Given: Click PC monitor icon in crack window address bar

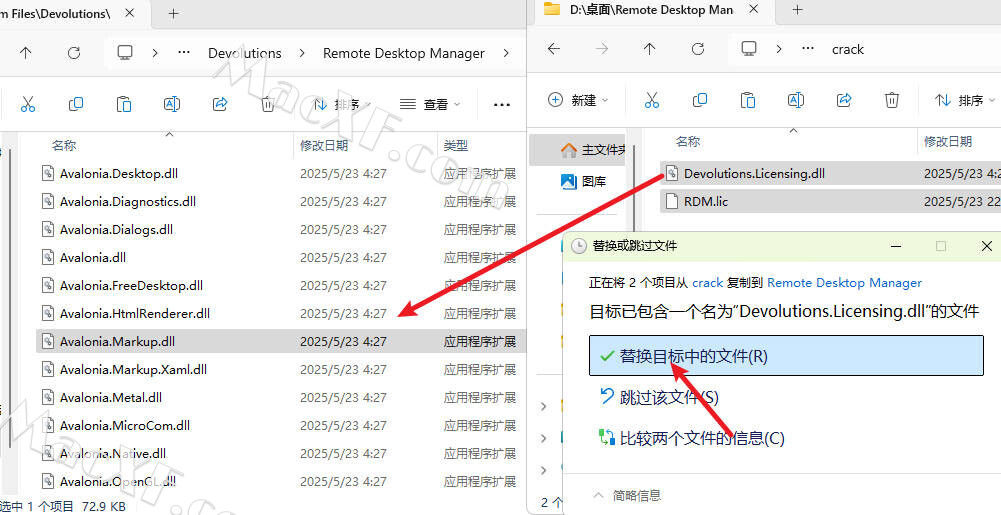Looking at the screenshot, I should (749, 49).
